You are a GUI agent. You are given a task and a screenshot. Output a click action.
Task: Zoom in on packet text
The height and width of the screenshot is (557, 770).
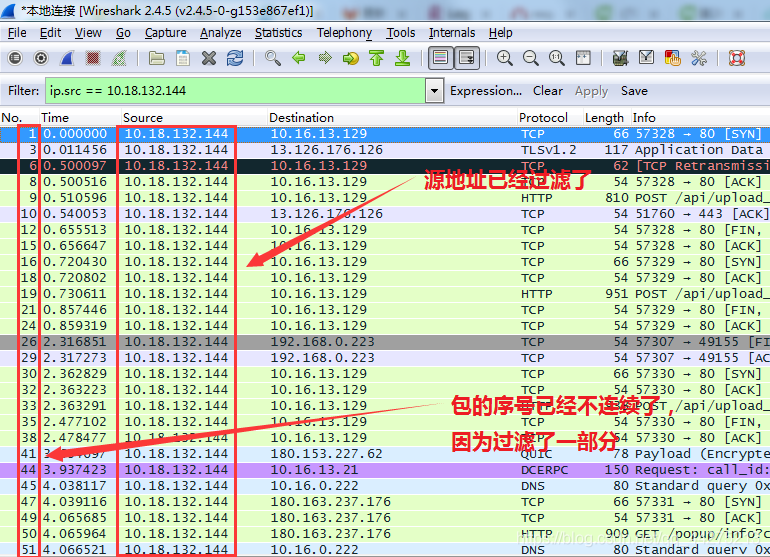504,58
